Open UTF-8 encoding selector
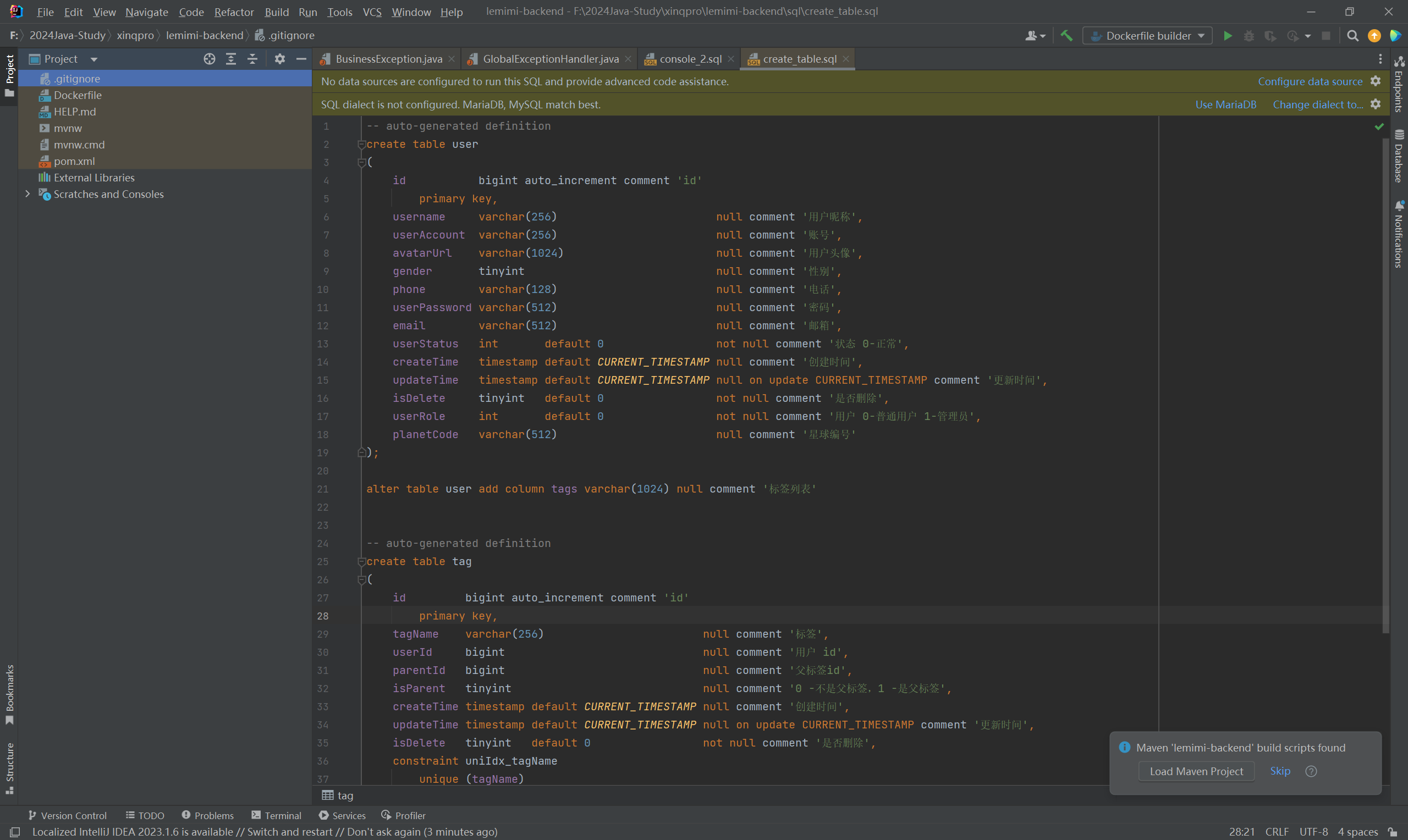This screenshot has width=1408, height=840. (x=1313, y=832)
